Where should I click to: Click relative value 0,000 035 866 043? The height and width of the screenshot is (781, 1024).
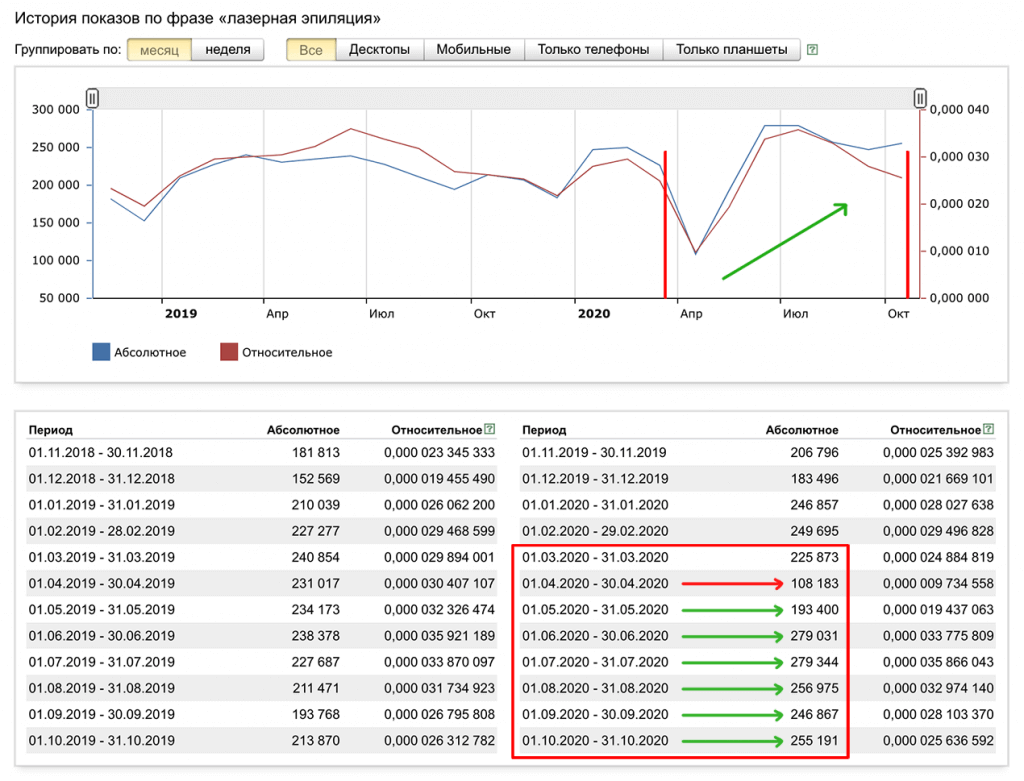938,661
